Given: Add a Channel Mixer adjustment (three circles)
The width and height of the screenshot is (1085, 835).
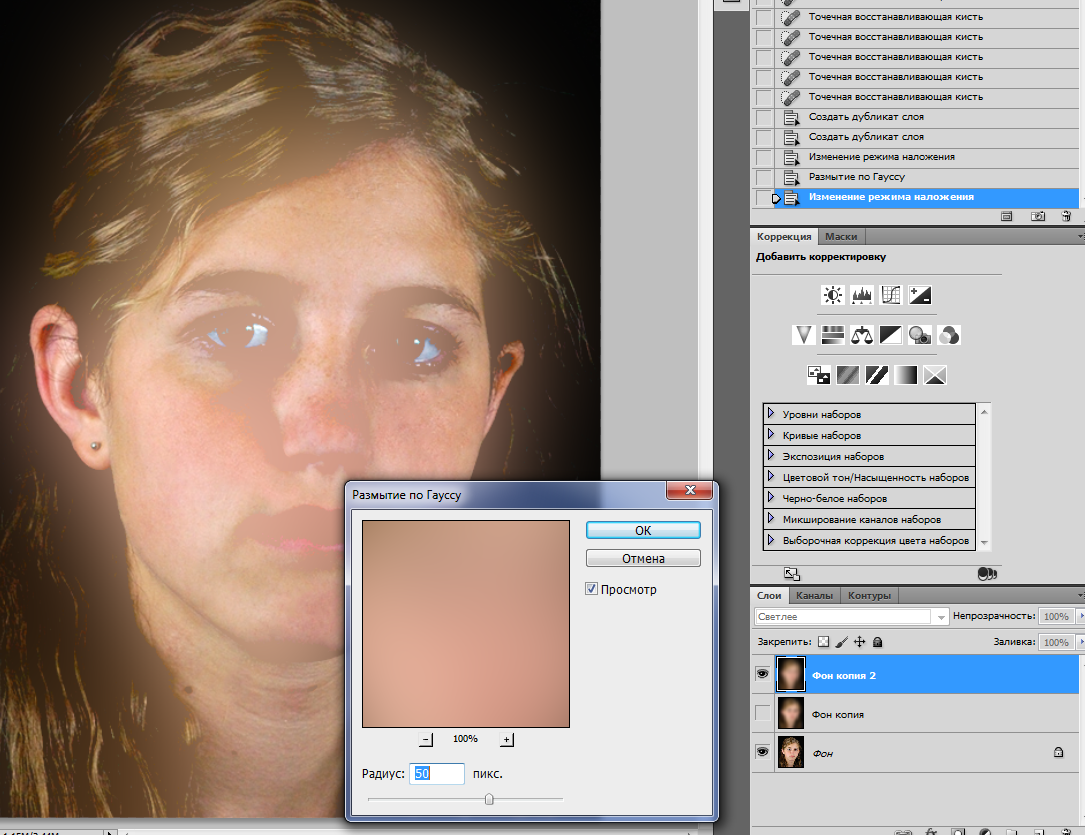Looking at the screenshot, I should tap(949, 336).
